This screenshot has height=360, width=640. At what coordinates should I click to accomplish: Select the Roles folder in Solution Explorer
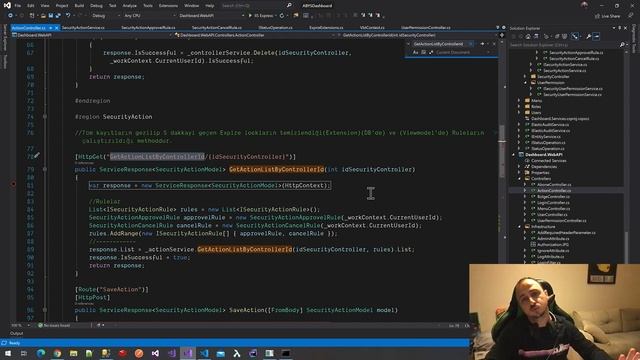point(536,107)
